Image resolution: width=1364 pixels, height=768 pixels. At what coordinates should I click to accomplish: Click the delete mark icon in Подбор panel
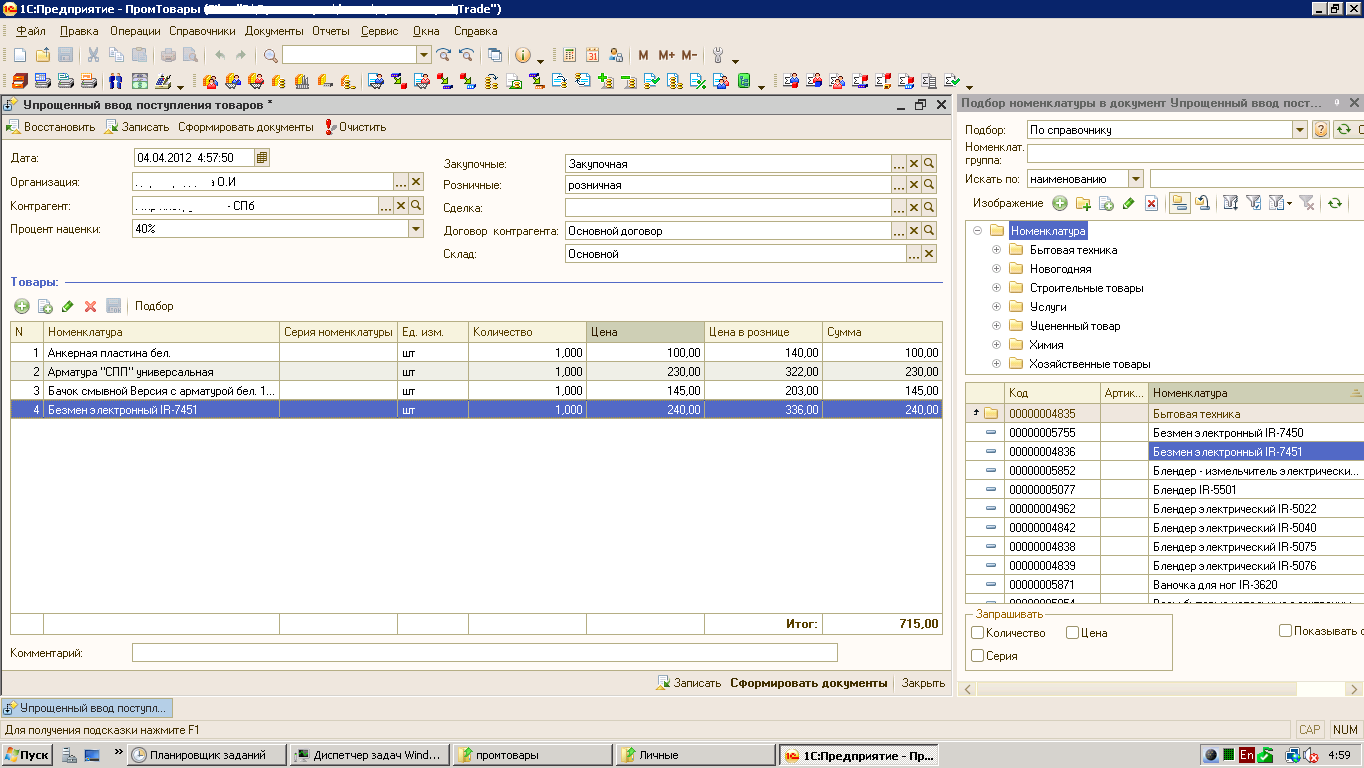tap(1151, 203)
